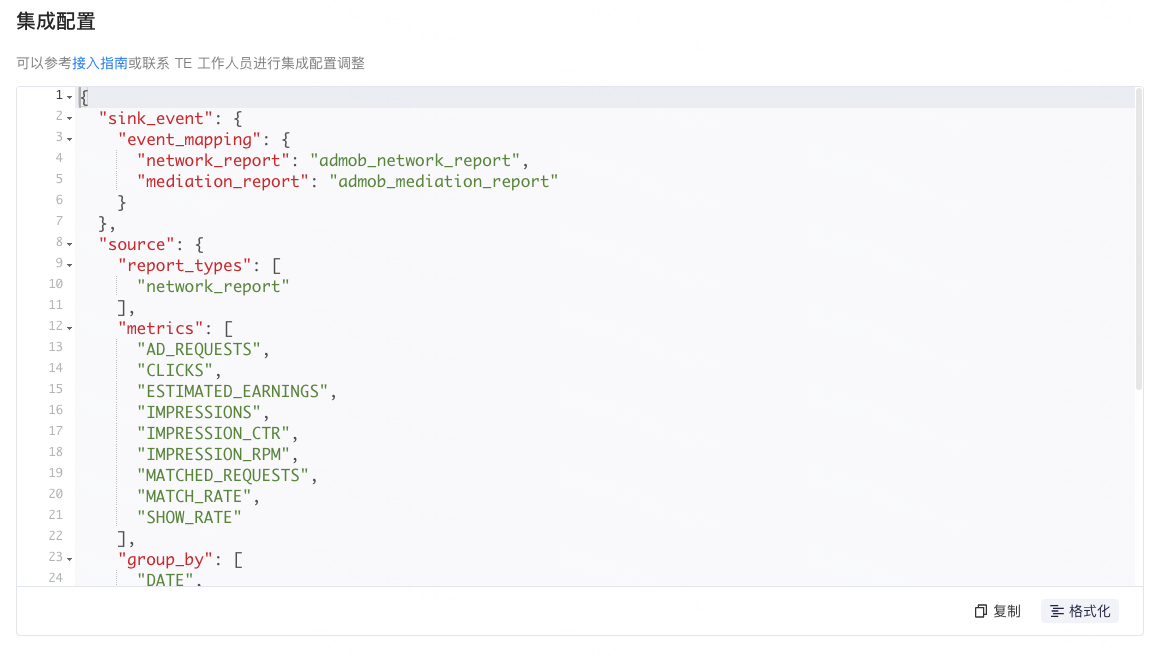Click line number 22 in the gutter
Viewport: 1163px width, 656px height.
[55, 538]
